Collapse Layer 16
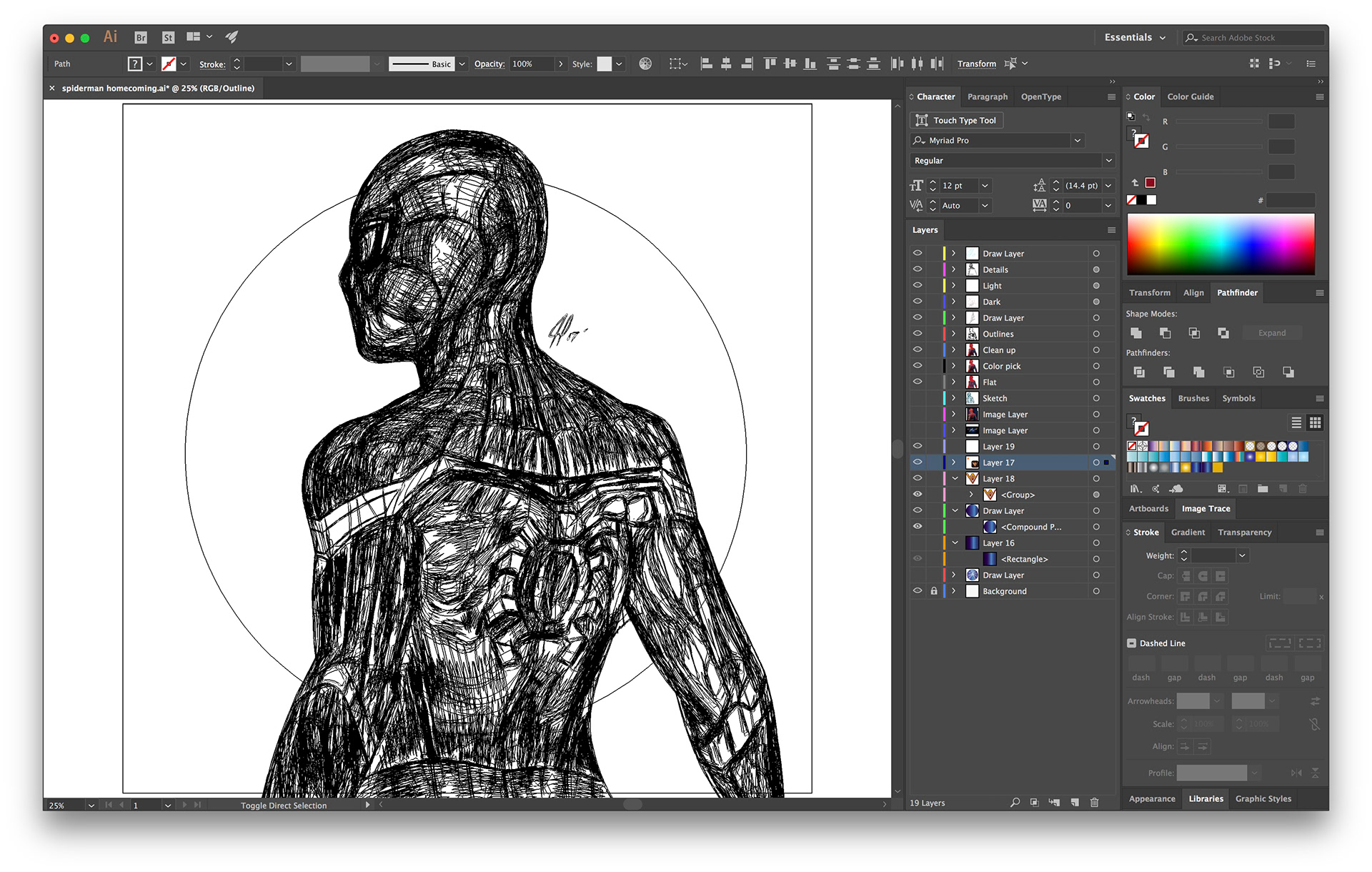The width and height of the screenshot is (1372, 872). click(x=955, y=542)
